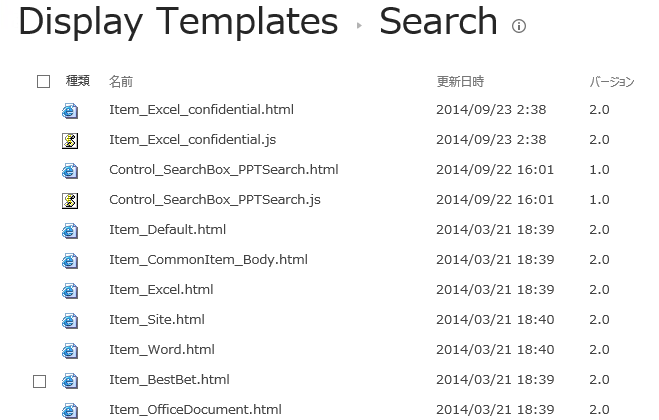
Task: Click the HTML icon beside Control_SearchBox_PPTSearch.html
Action: pyautogui.click(x=70, y=171)
